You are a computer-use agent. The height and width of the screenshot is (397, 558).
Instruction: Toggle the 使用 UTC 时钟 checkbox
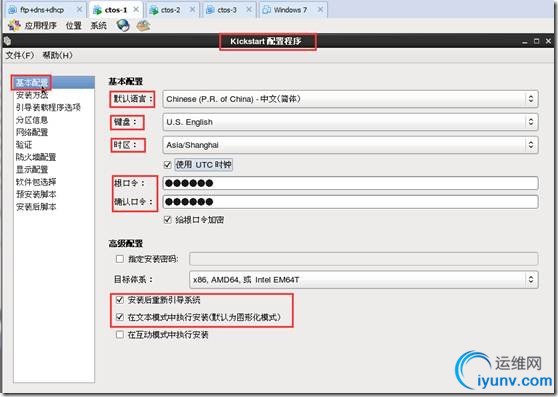pyautogui.click(x=167, y=165)
